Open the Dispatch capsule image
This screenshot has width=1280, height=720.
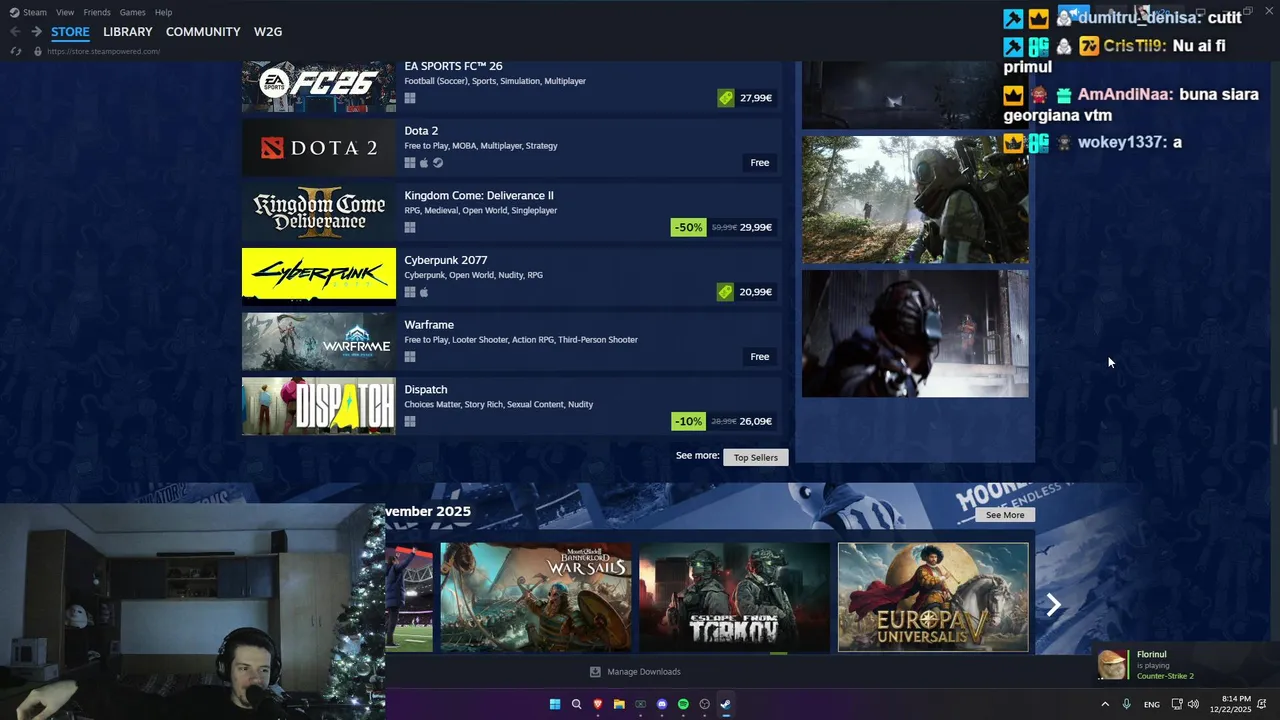pos(319,406)
